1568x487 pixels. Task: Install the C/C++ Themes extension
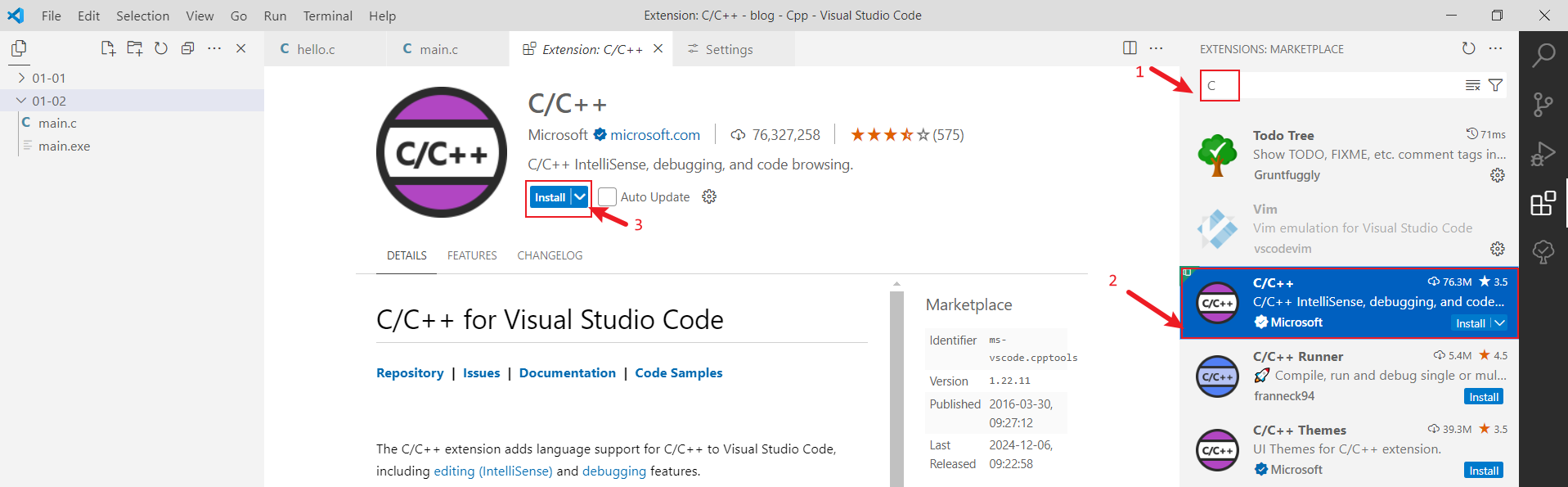1484,471
